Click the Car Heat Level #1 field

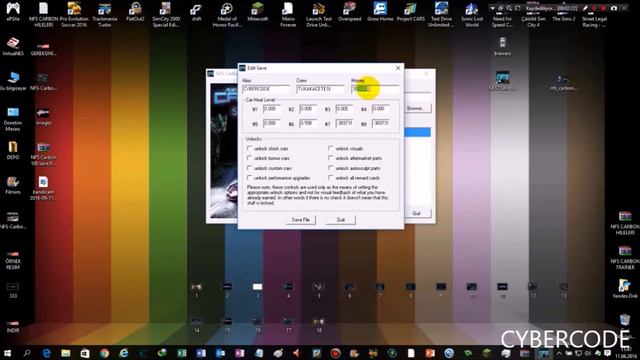pyautogui.click(x=272, y=109)
